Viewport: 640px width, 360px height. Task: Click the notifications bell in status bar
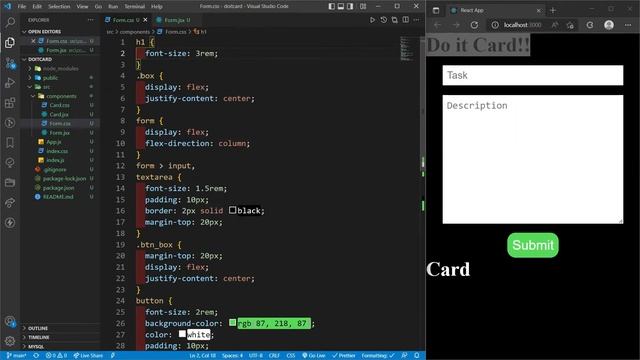point(417,356)
